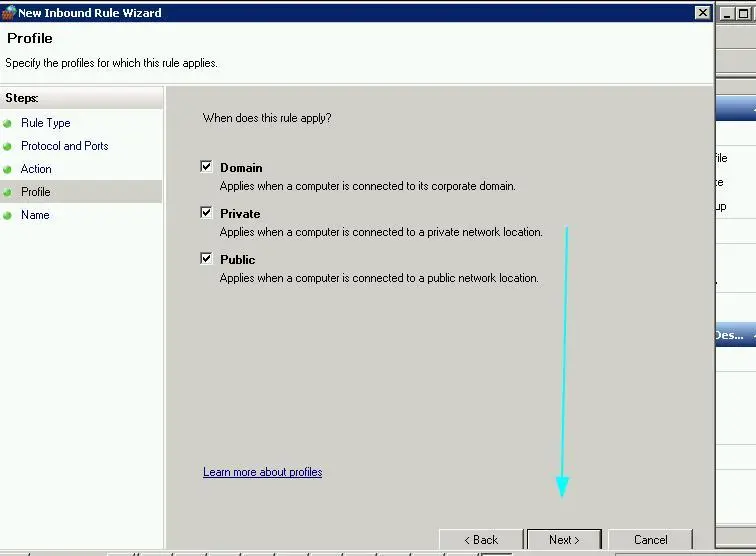
Task: Click the green bullet beside Rule Type
Action: (7, 123)
